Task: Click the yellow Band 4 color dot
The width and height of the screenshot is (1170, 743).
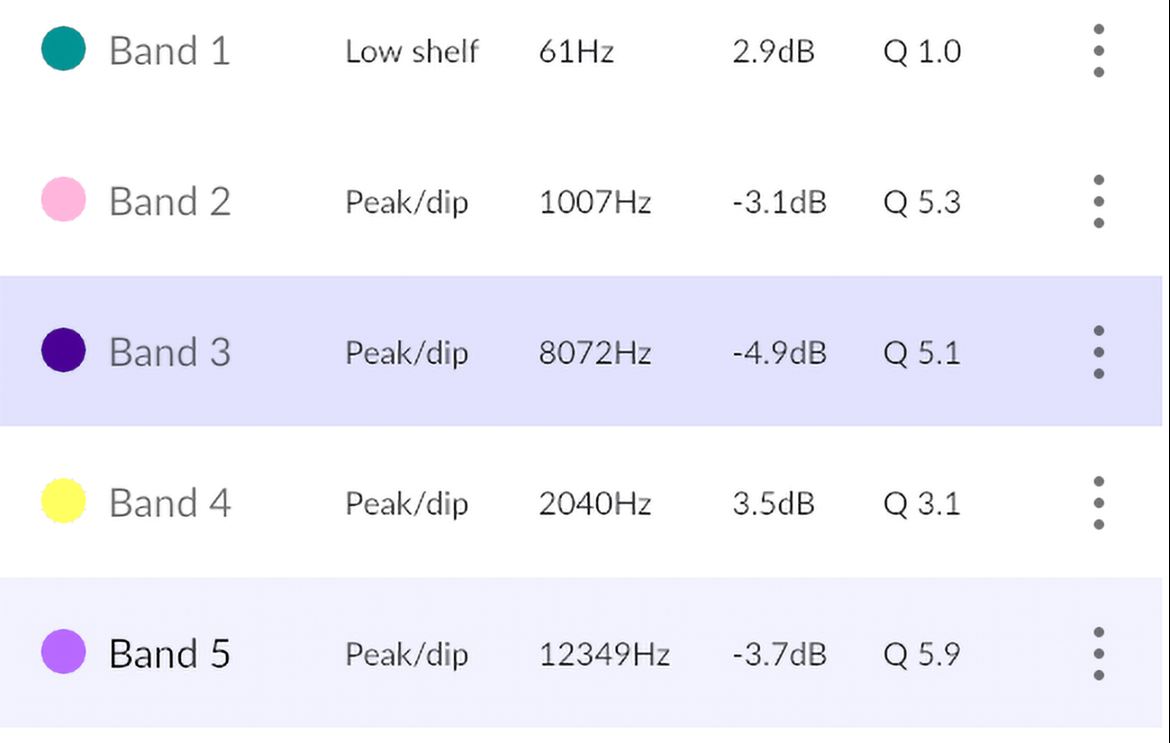Action: pyautogui.click(x=63, y=501)
